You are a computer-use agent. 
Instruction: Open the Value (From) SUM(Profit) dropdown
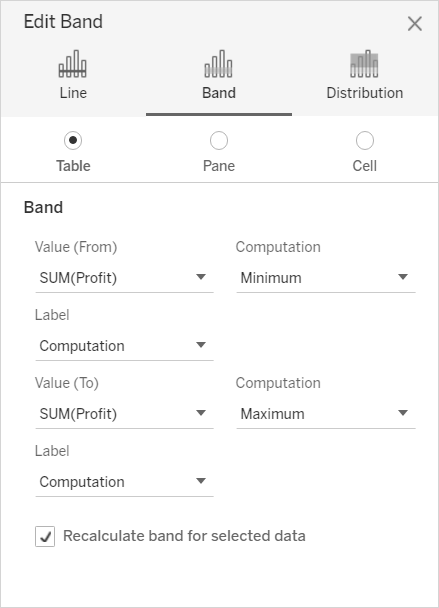pyautogui.click(x=124, y=278)
